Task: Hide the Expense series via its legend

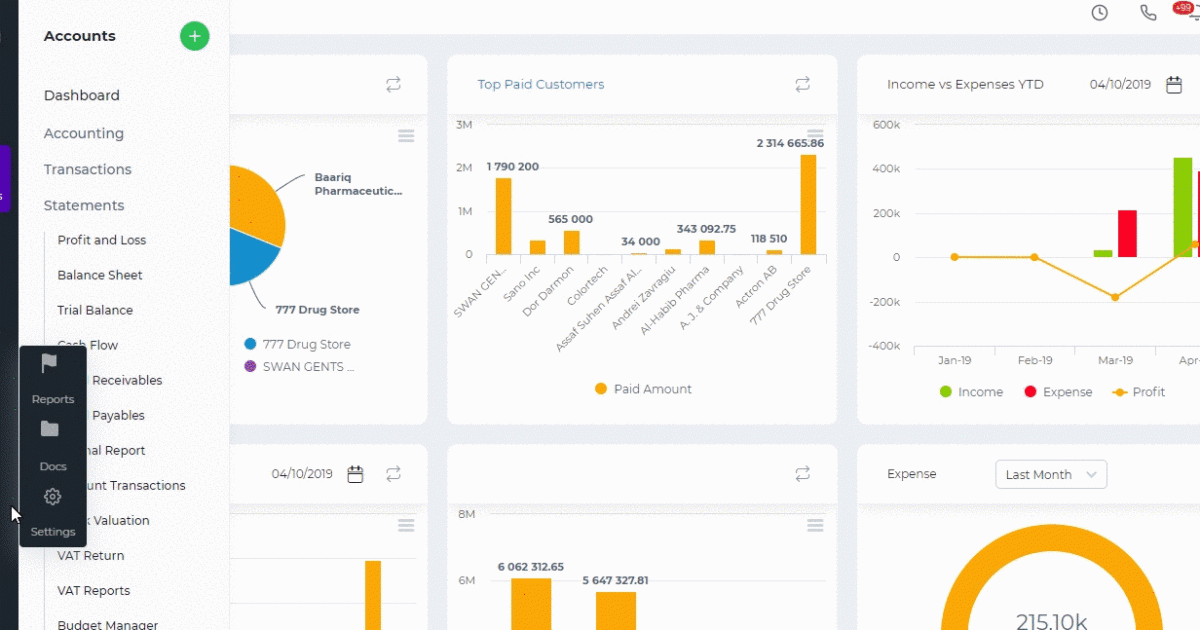Action: [x=1058, y=392]
